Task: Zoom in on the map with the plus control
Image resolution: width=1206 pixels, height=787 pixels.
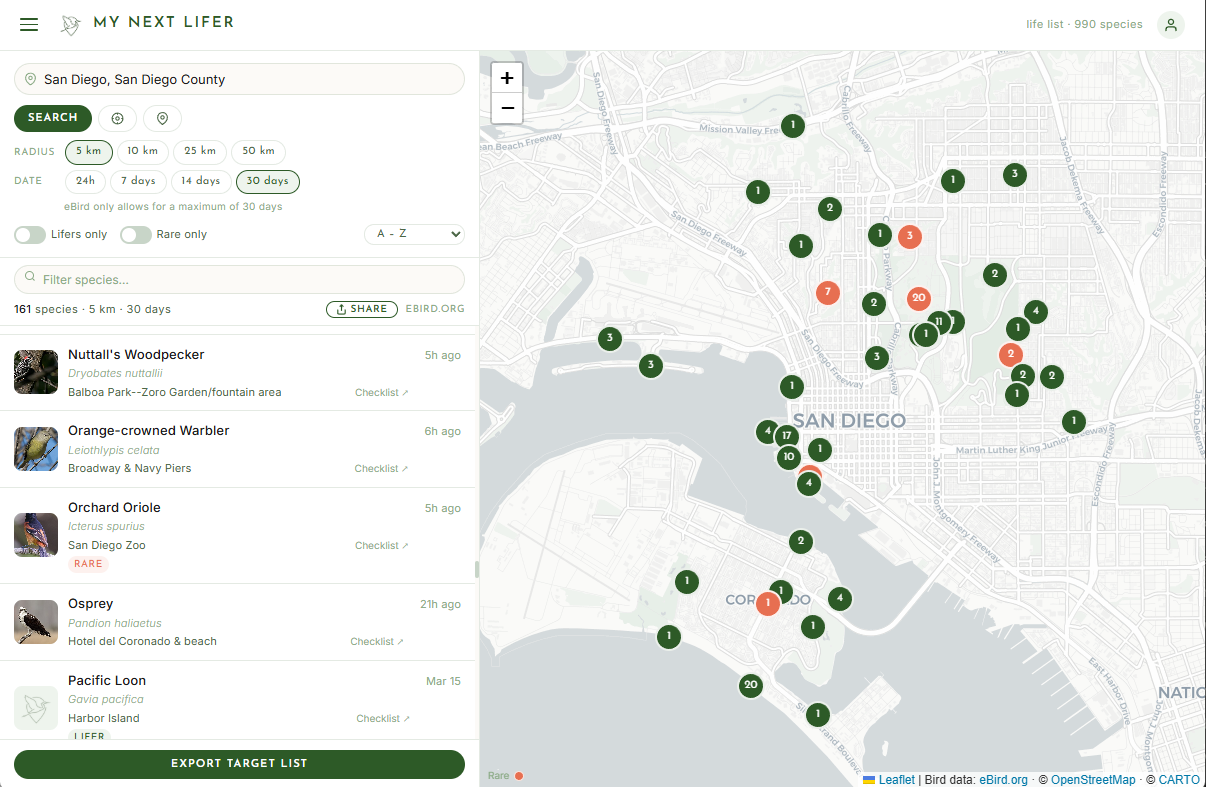Action: click(506, 76)
